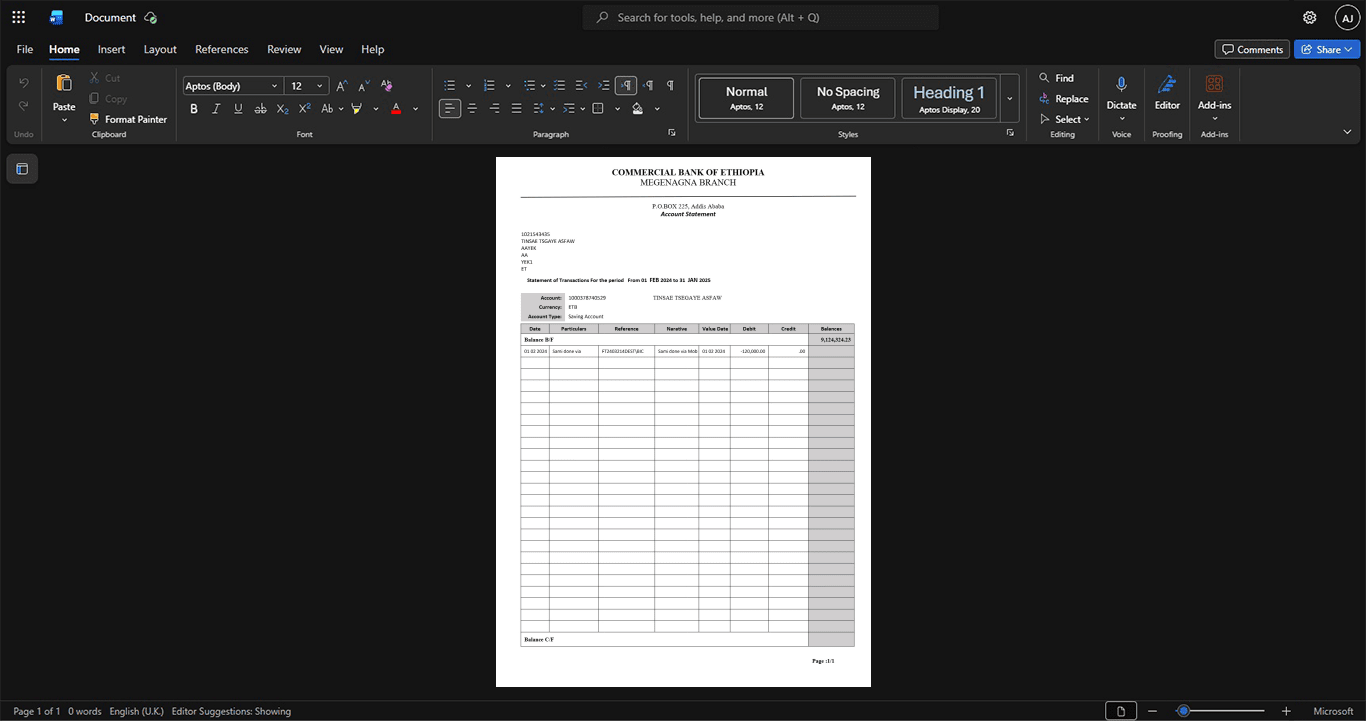Viewport: 1366px width, 721px height.
Task: Expand the Styles gallery arrow
Action: [1009, 99]
